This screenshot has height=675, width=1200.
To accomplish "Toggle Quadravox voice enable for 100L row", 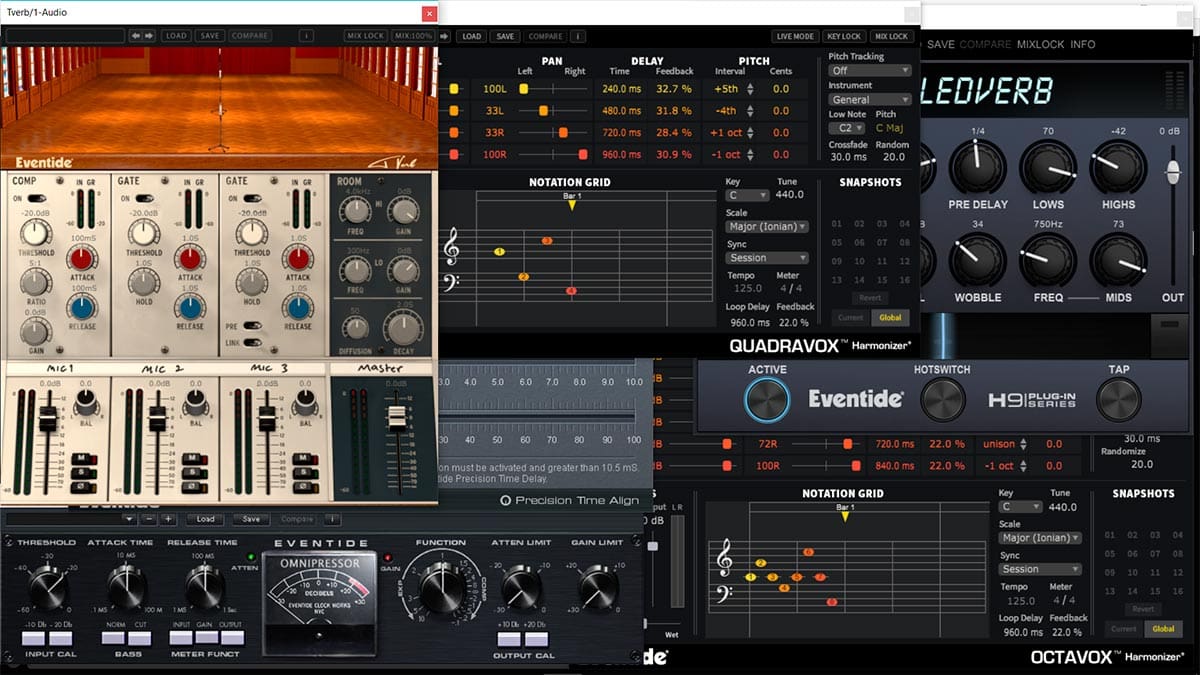I will (454, 89).
